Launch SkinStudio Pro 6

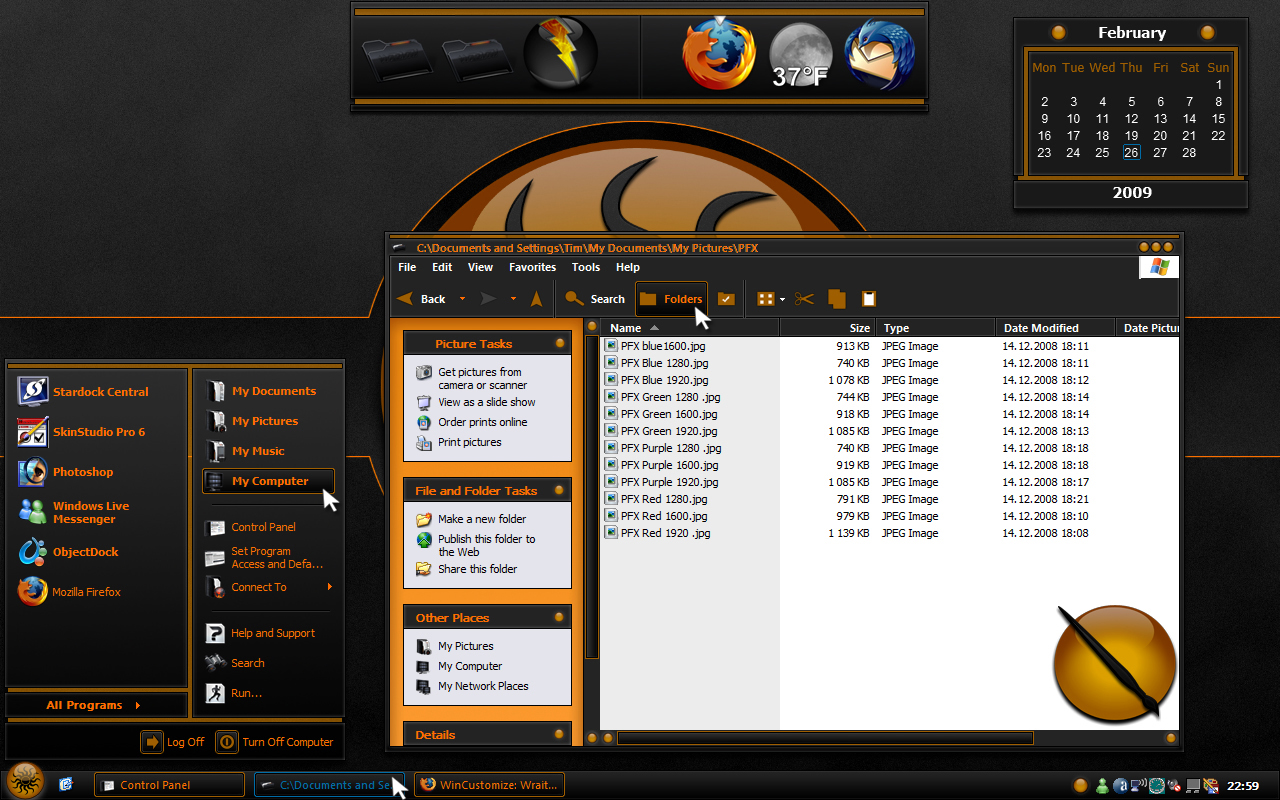point(83,432)
